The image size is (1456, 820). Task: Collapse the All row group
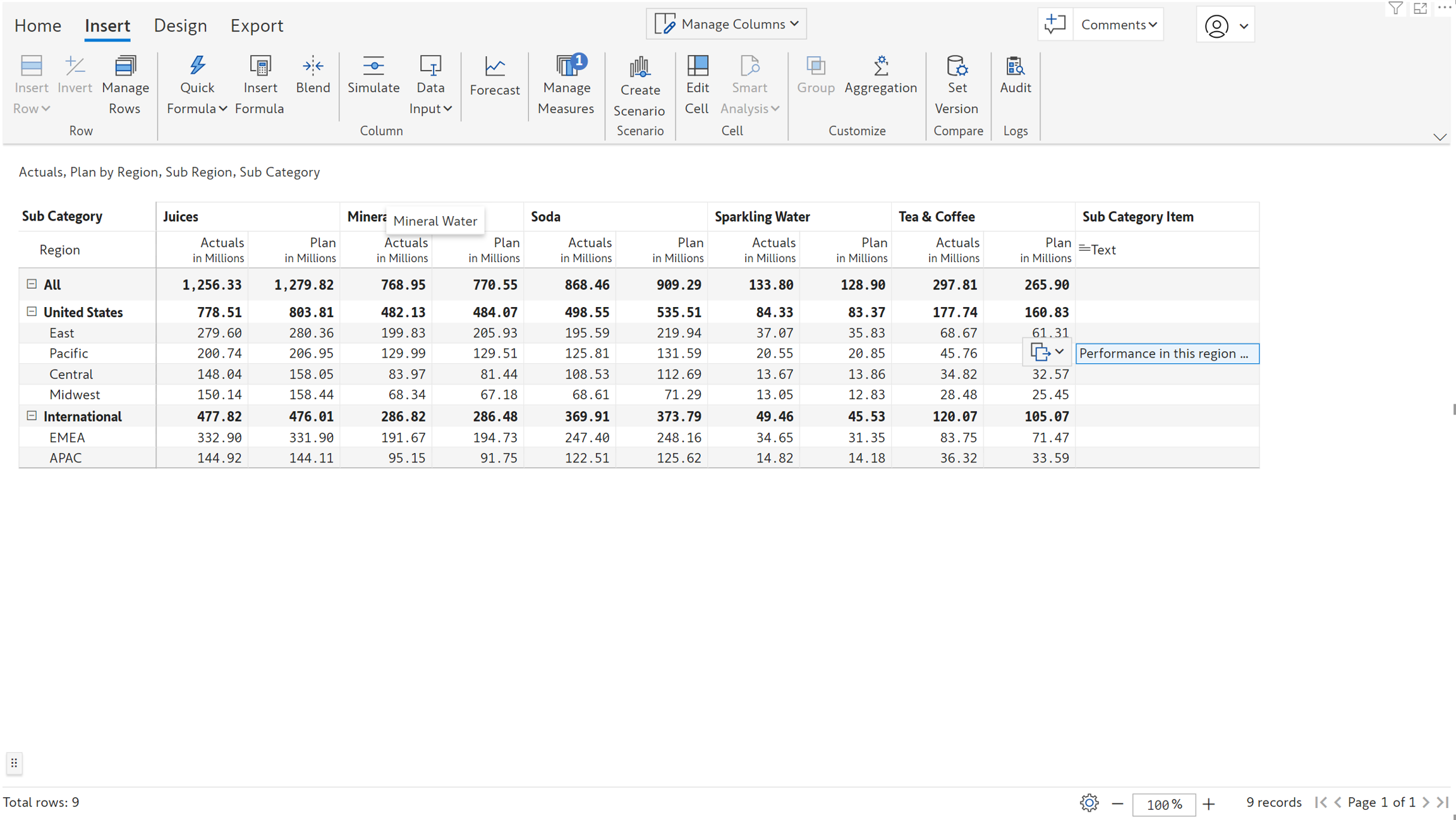(32, 284)
